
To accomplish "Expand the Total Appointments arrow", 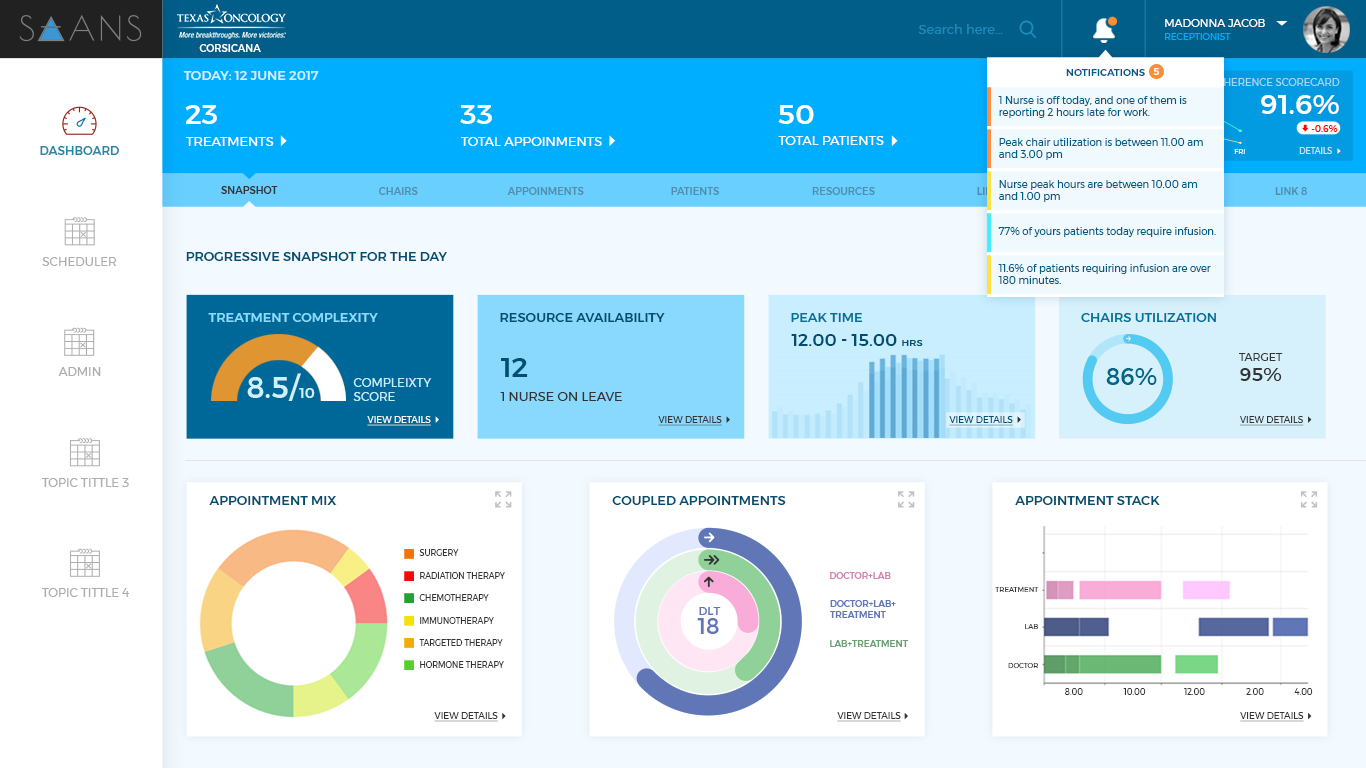I will pyautogui.click(x=612, y=141).
